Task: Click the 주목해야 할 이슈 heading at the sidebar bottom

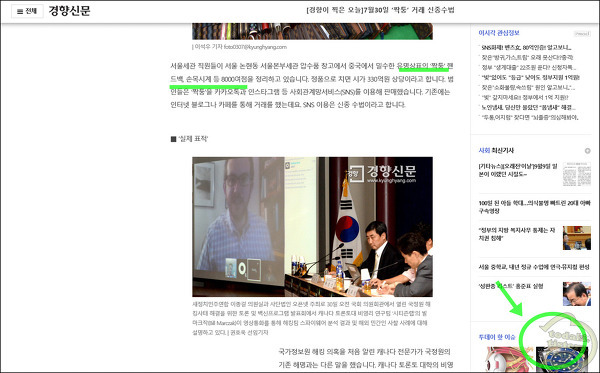Action: tap(497, 337)
